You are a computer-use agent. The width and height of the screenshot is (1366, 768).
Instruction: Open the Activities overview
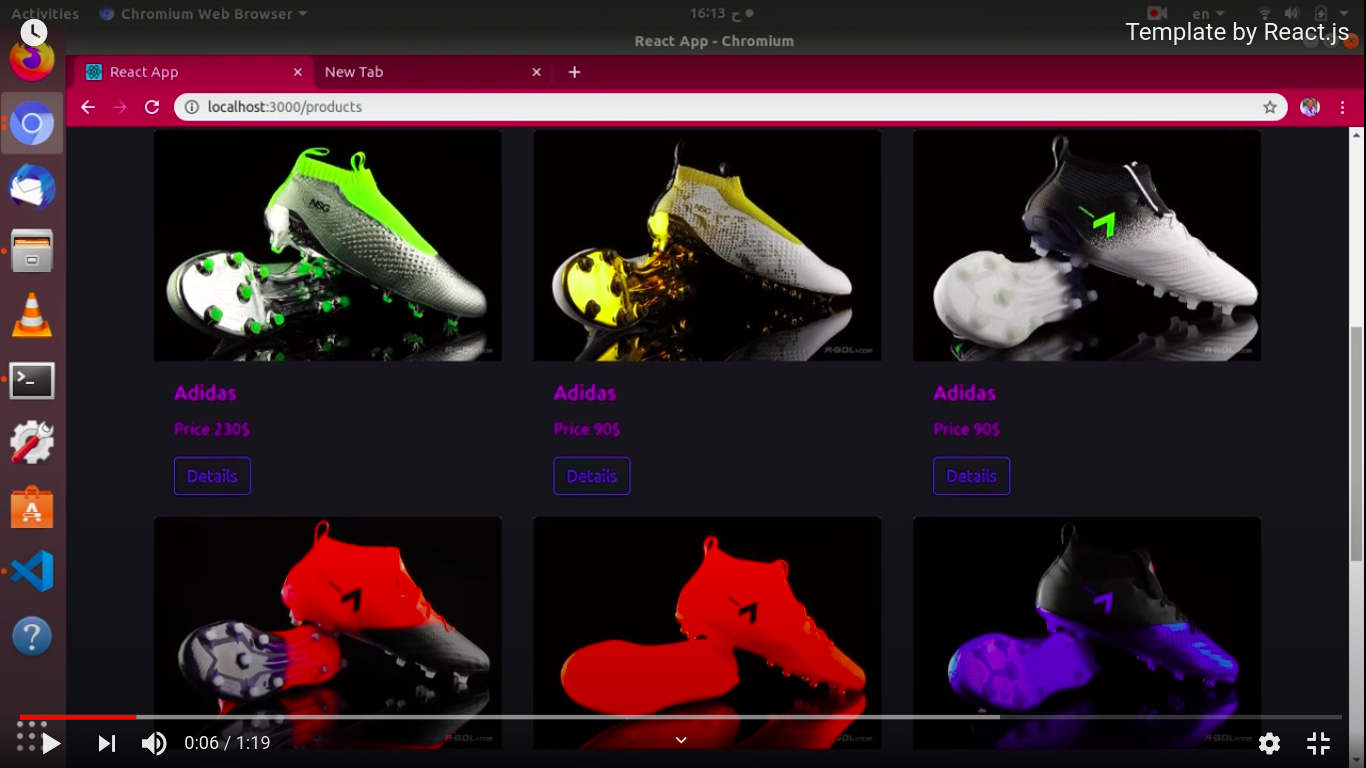click(x=44, y=14)
